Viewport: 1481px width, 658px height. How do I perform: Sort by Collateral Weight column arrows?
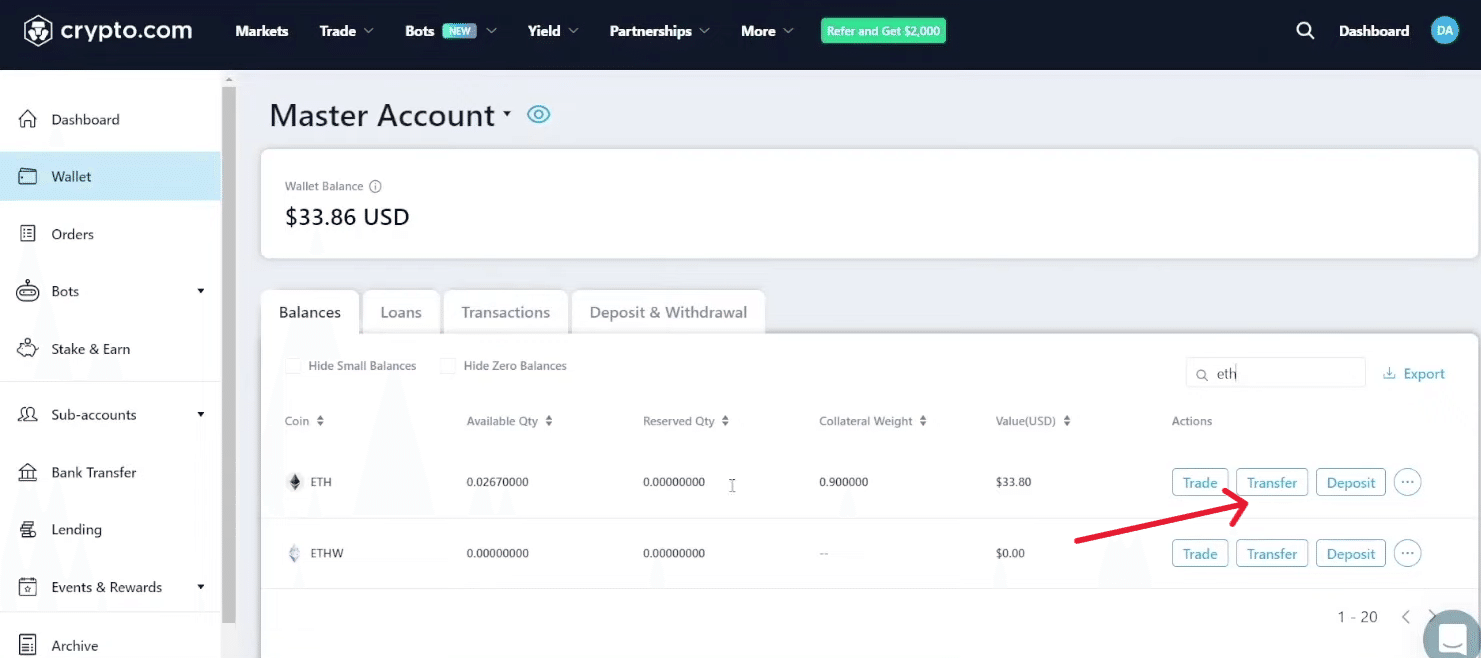923,421
